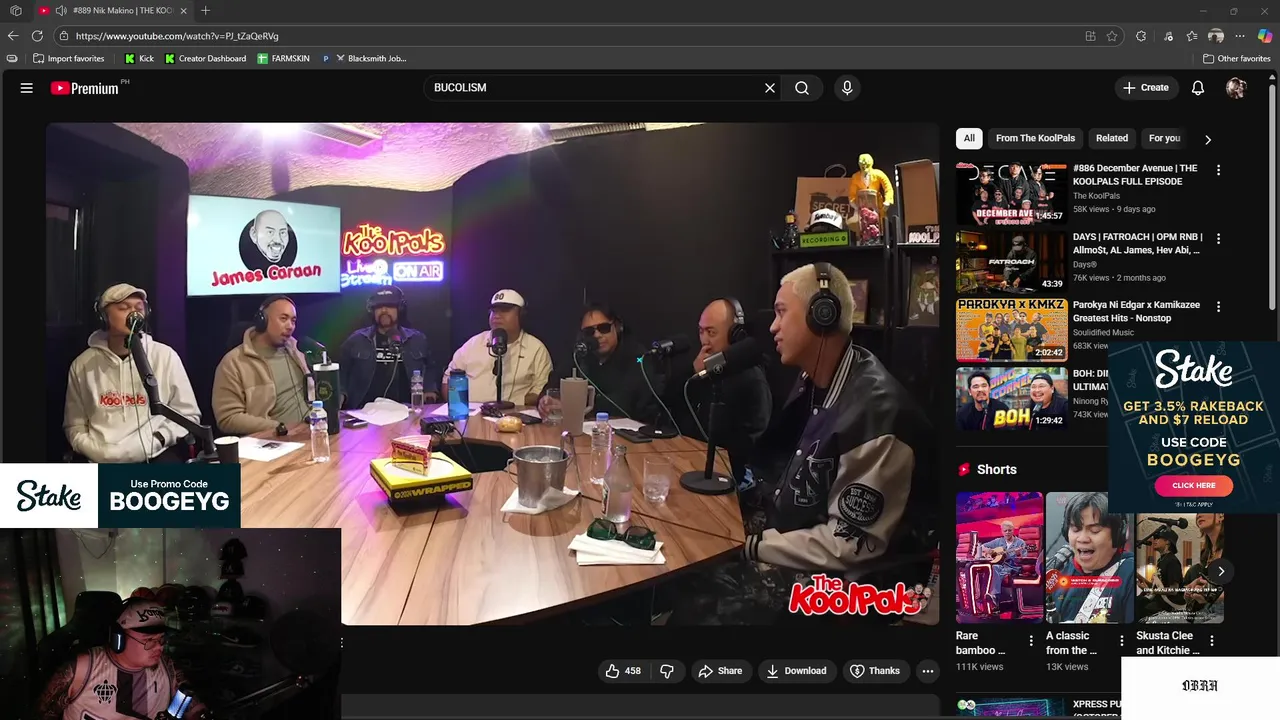
Task: Like the video with 458 likes
Action: coord(622,671)
